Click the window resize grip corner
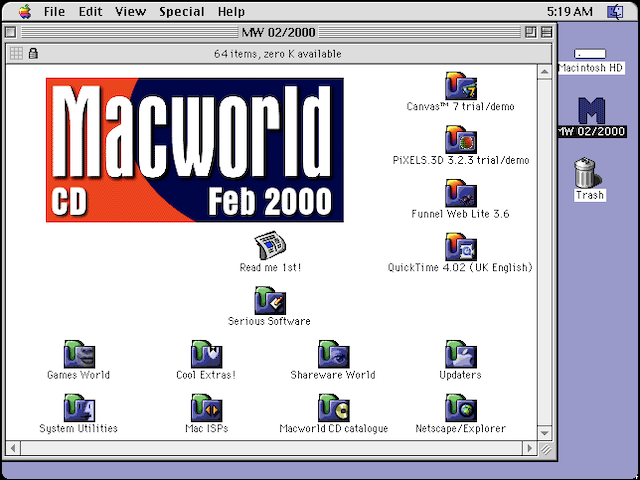 click(x=545, y=449)
